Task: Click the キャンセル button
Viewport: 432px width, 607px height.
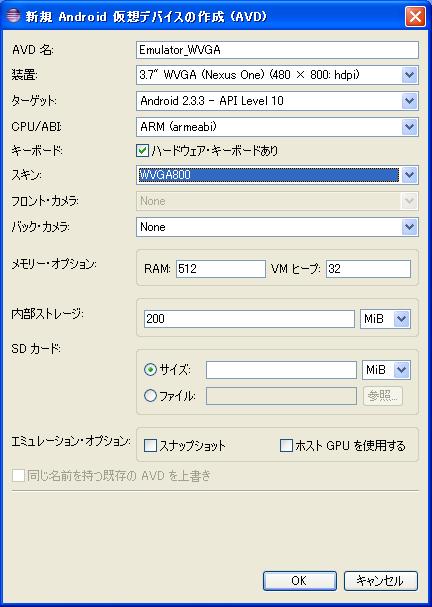Action: (x=381, y=581)
